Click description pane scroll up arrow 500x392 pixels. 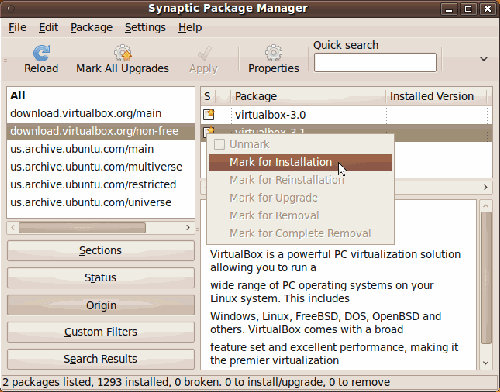point(486,206)
